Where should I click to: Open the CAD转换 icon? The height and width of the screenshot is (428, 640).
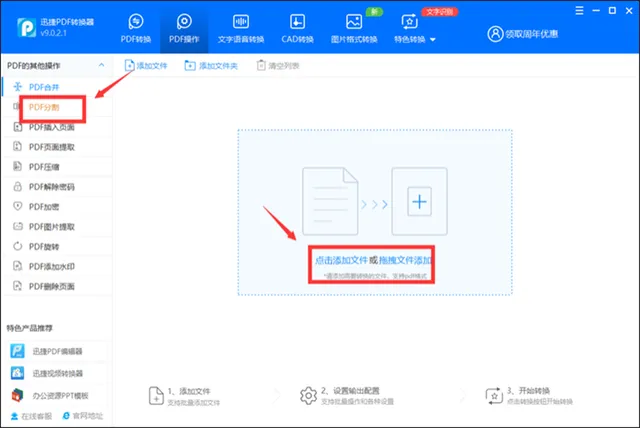click(x=297, y=22)
